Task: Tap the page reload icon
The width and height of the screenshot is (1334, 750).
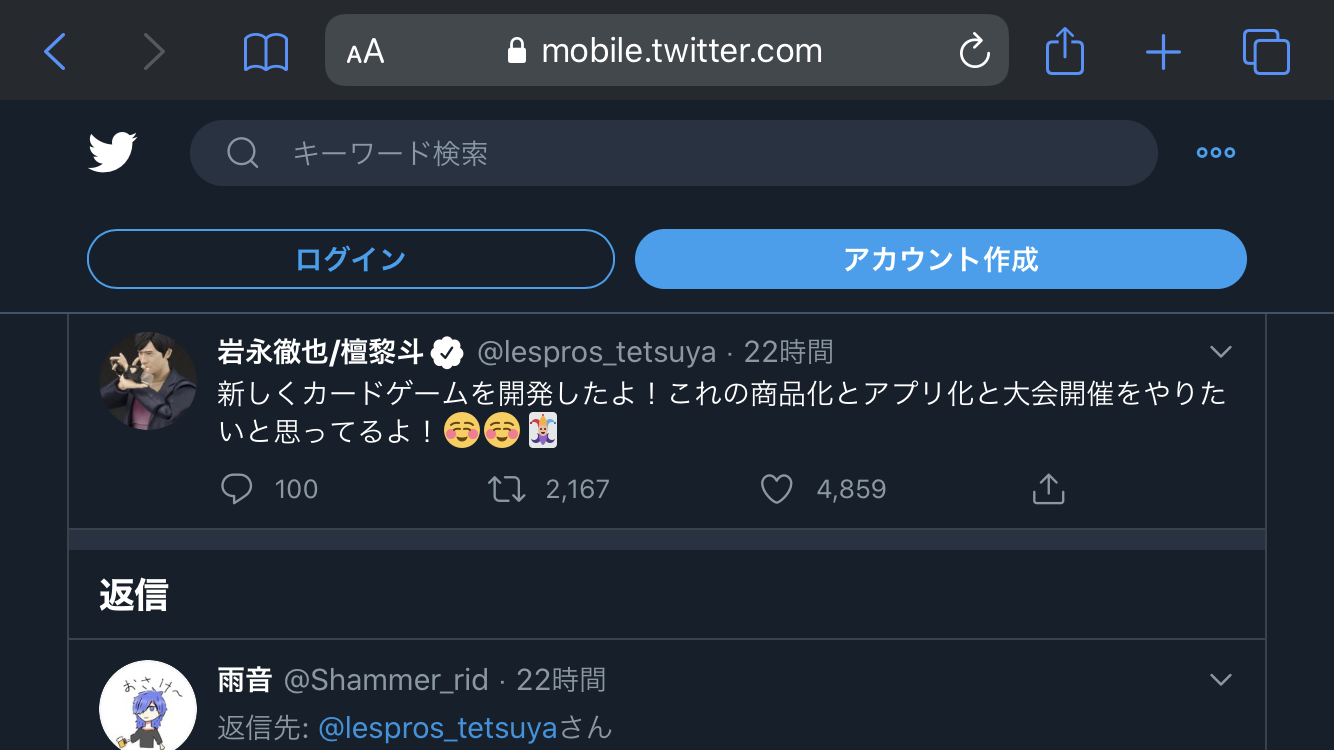Action: tap(974, 51)
